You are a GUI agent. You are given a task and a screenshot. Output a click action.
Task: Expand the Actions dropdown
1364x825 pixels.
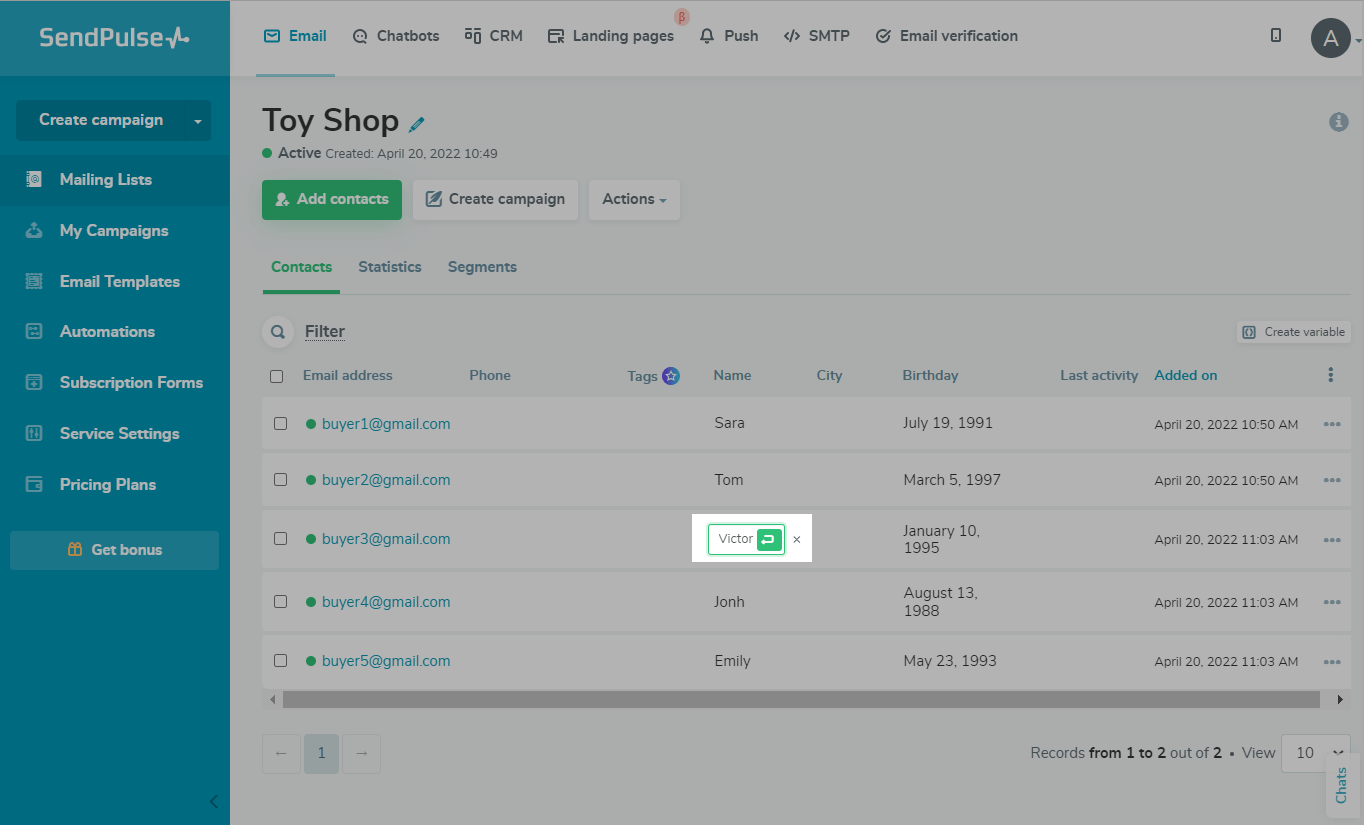634,199
